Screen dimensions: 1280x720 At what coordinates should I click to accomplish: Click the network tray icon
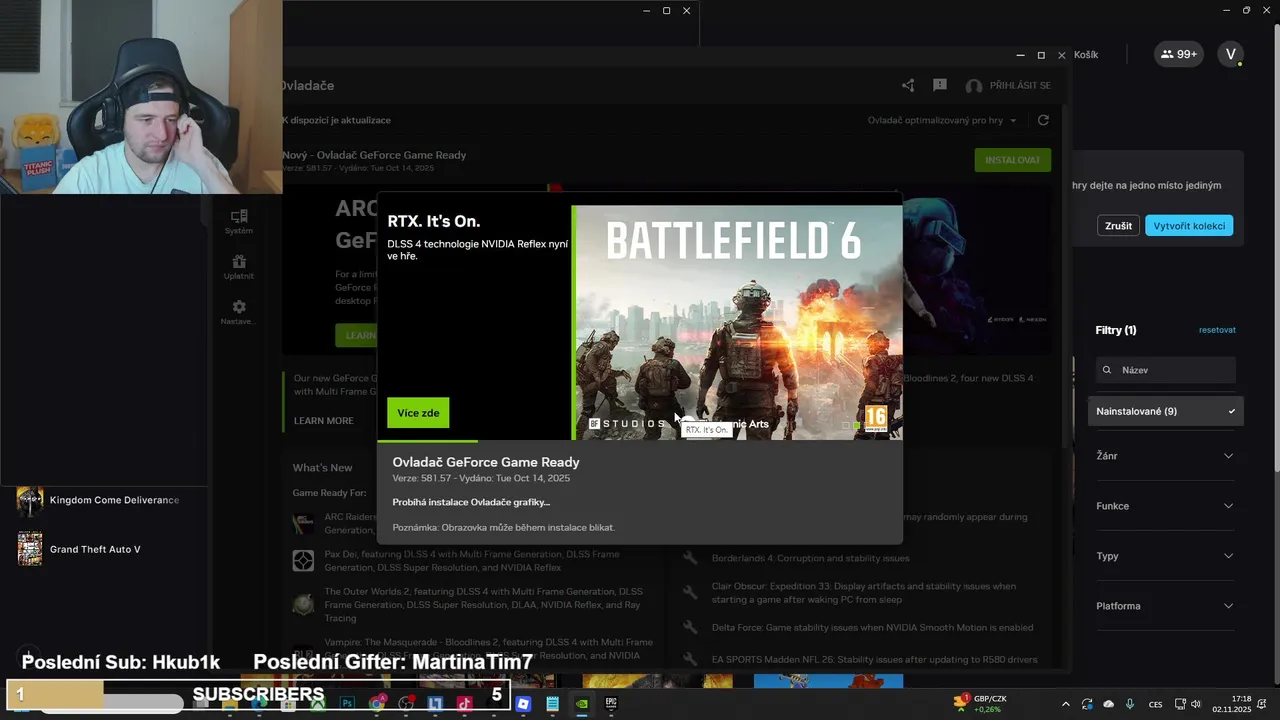coord(1180,704)
